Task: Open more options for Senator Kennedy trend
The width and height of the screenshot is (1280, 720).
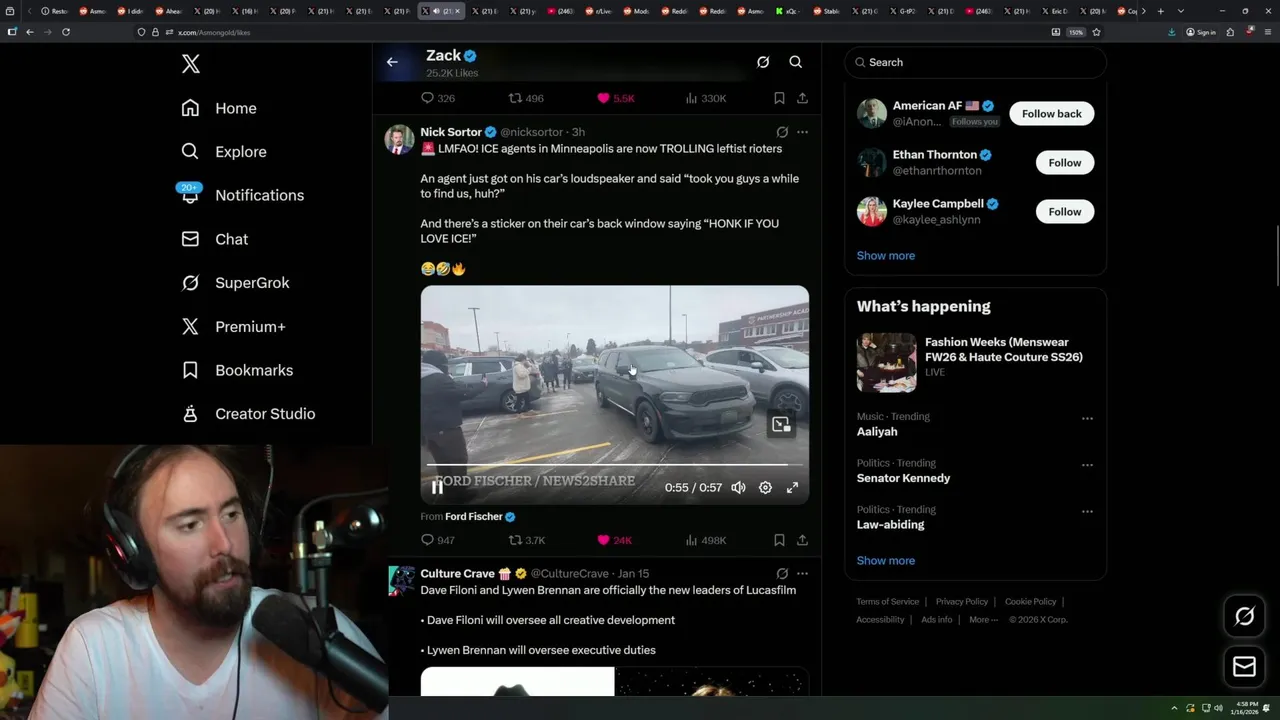Action: point(1087,465)
